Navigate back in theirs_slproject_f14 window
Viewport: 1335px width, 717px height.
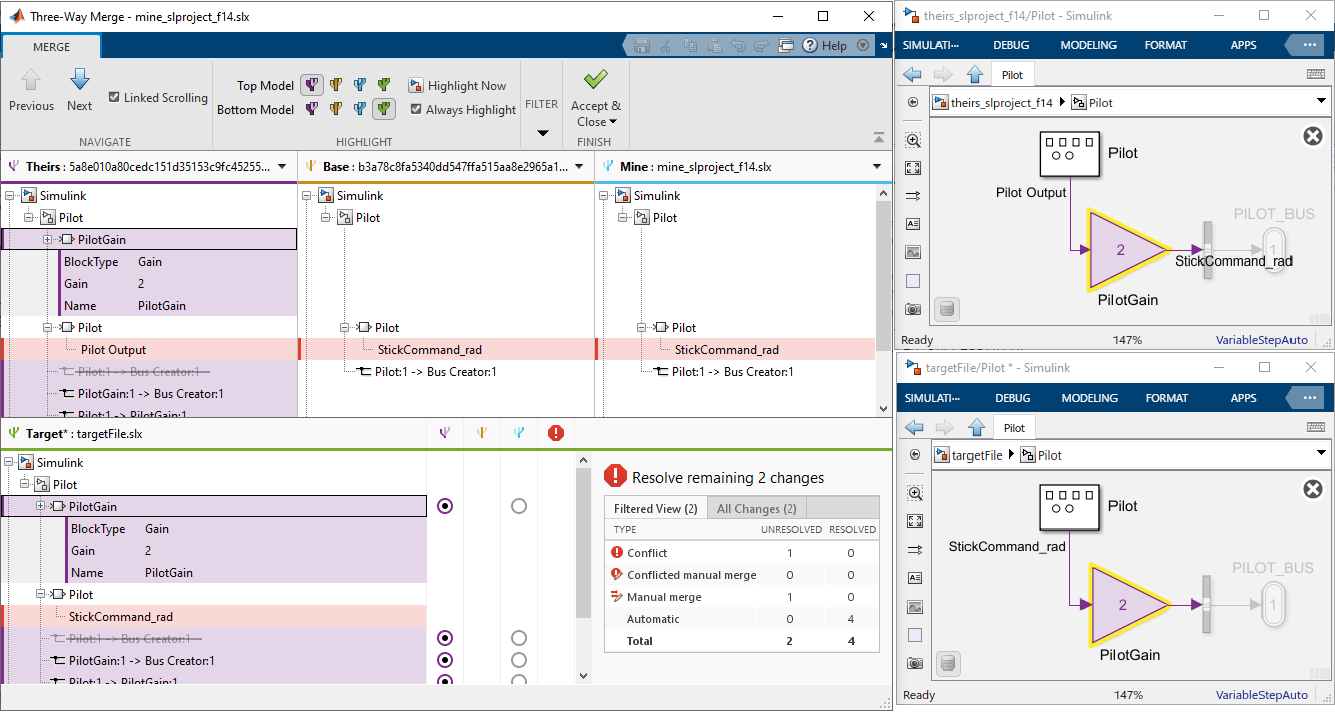[911, 75]
